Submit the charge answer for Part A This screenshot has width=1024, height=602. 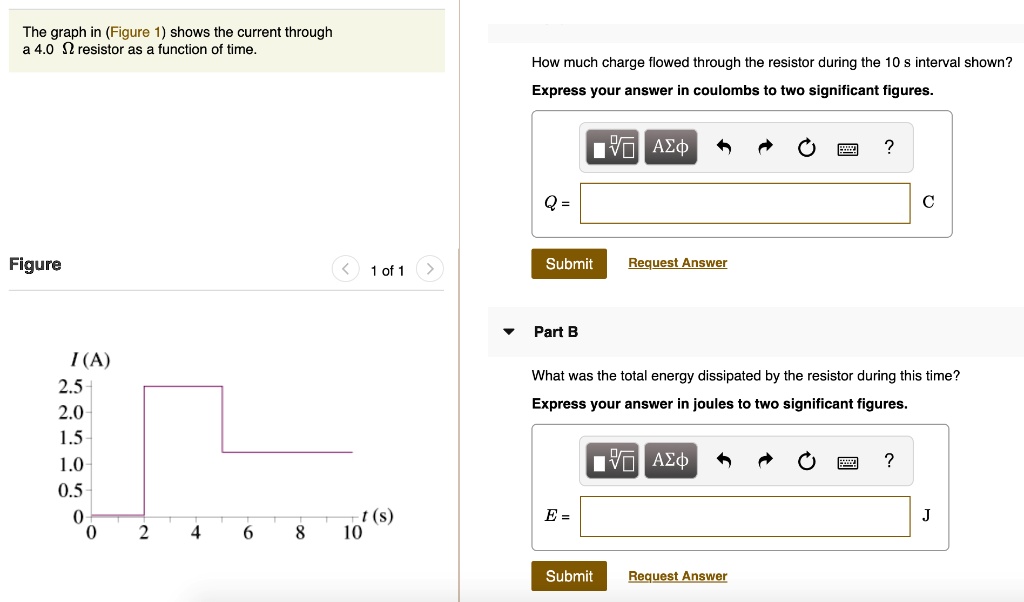(x=568, y=263)
